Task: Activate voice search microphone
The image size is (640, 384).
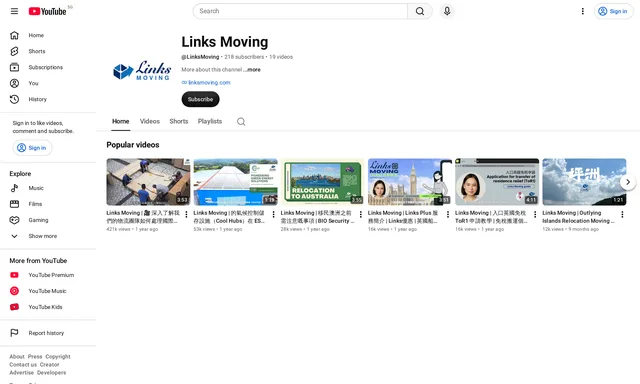Action: click(447, 11)
